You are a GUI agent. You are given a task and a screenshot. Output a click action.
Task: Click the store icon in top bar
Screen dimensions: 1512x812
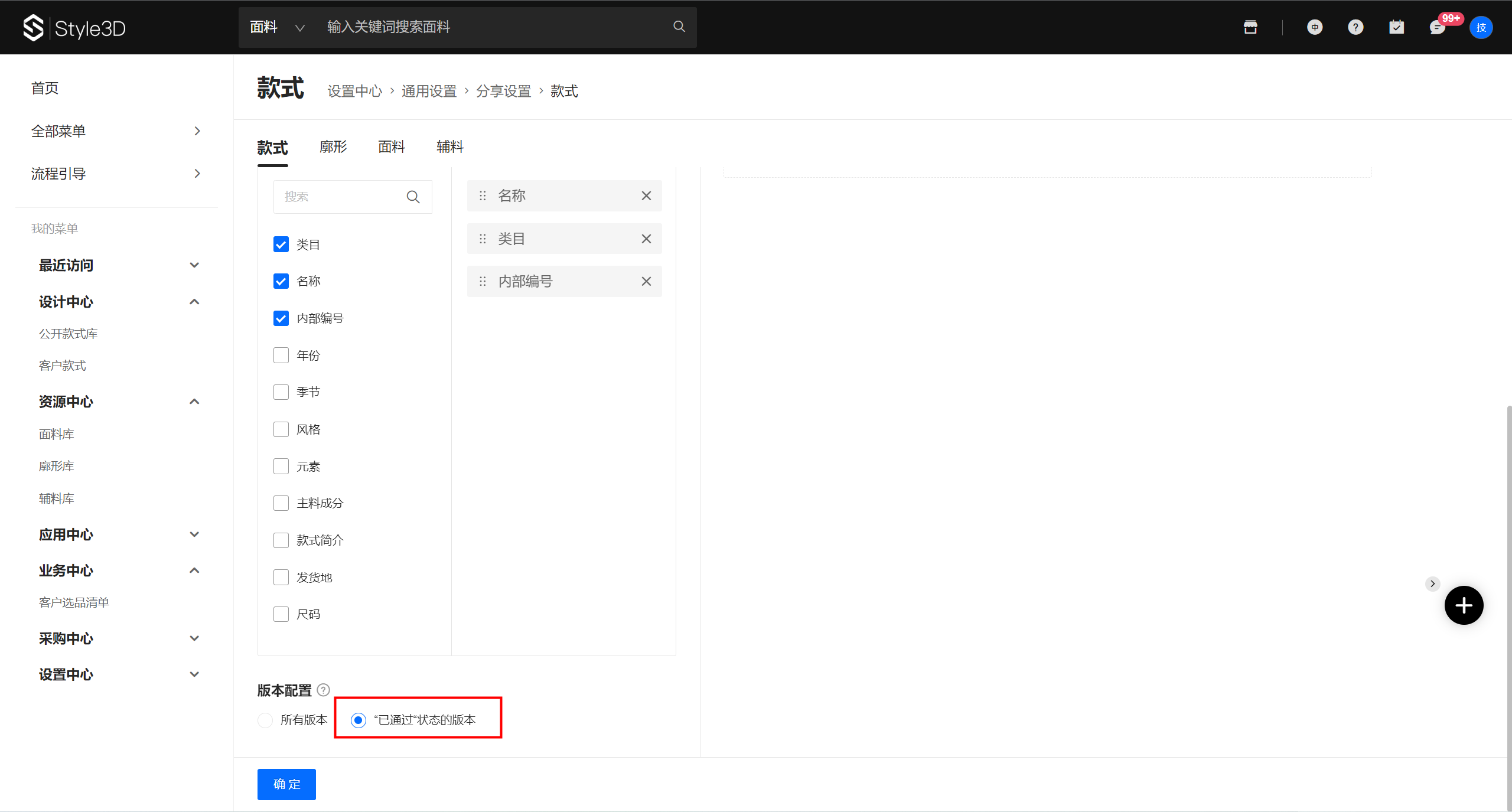tap(1250, 27)
